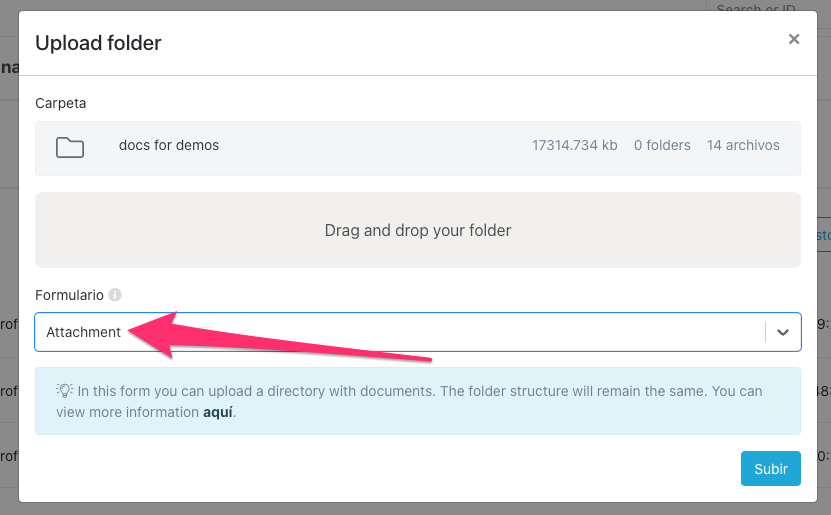Screen dimensions: 831x515
Task: Open the Attachment form selector
Action: (x=400, y=332)
